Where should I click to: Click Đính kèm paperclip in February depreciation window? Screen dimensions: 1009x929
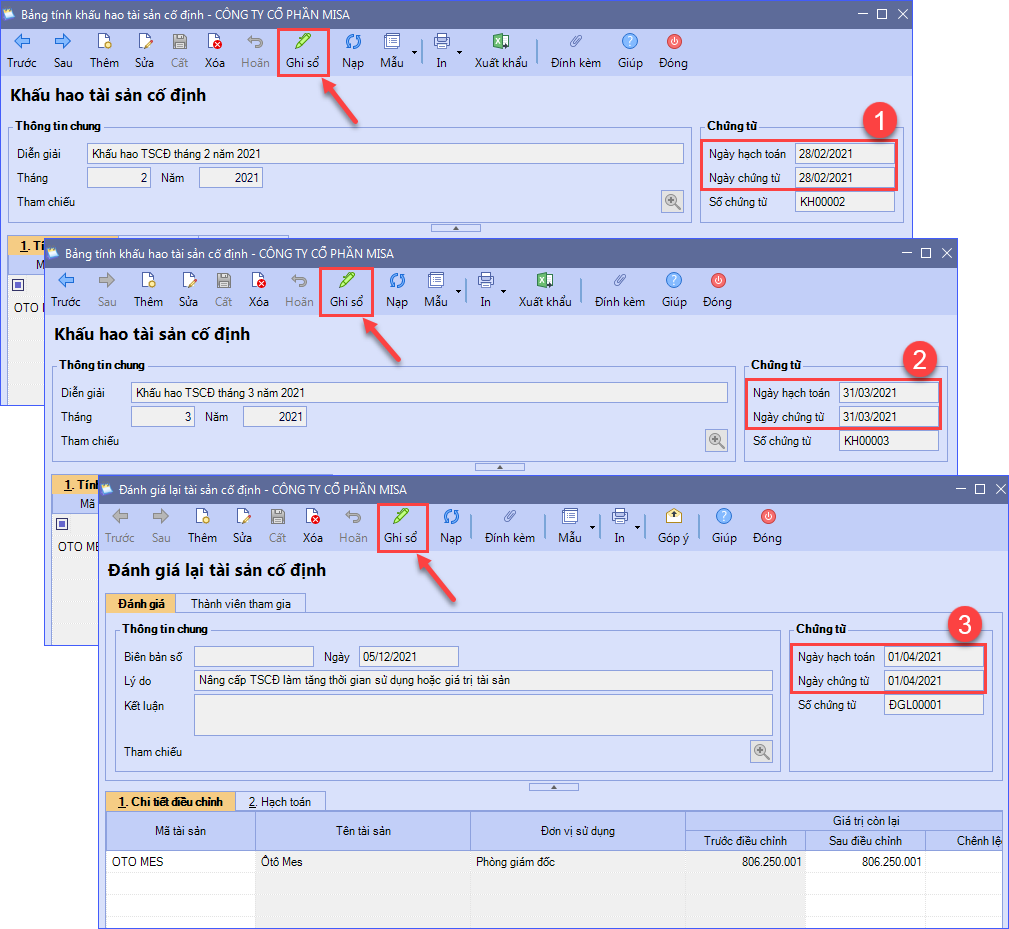[576, 51]
